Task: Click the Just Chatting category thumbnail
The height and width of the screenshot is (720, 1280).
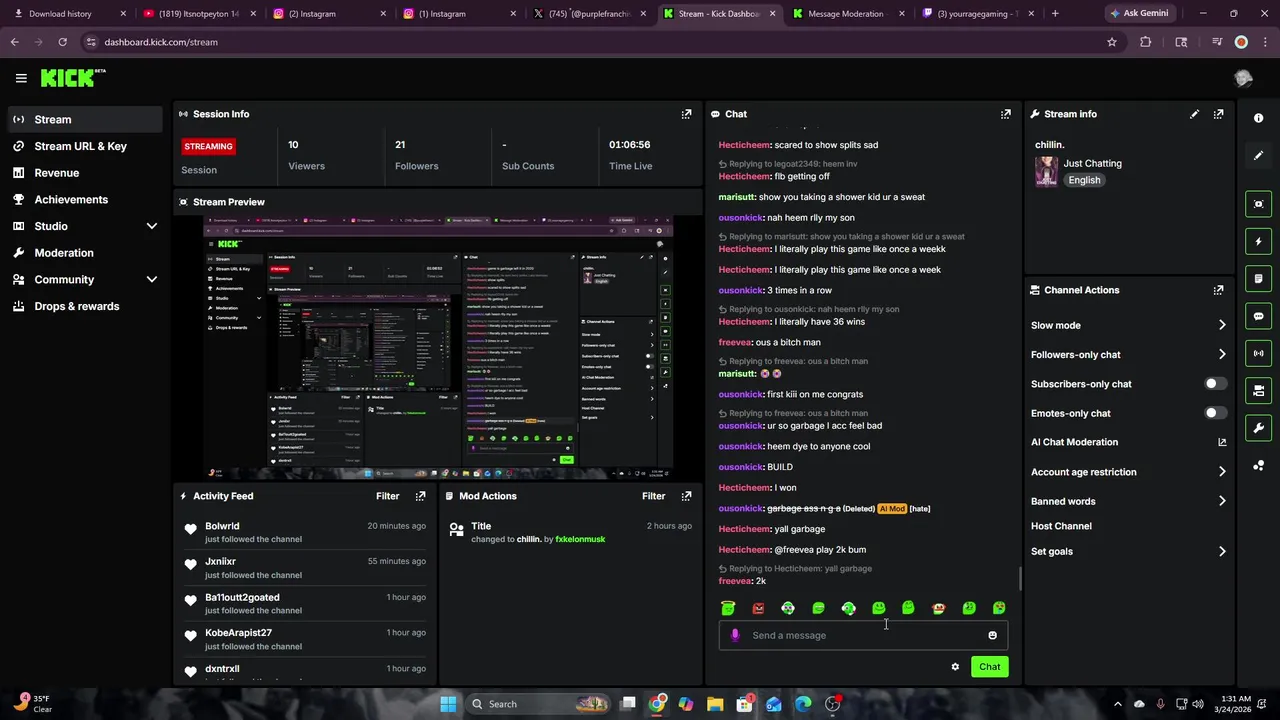Action: [1046, 171]
